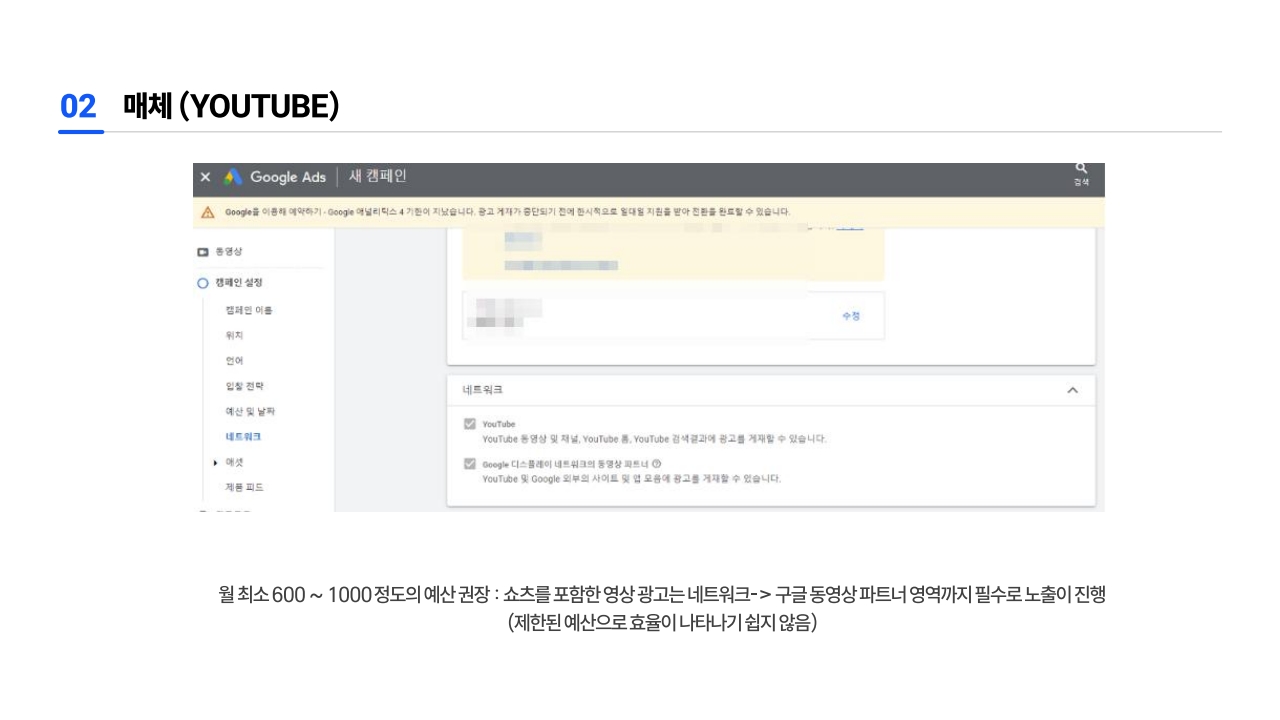
Task: Close the new campaign editor with X
Action: (205, 177)
